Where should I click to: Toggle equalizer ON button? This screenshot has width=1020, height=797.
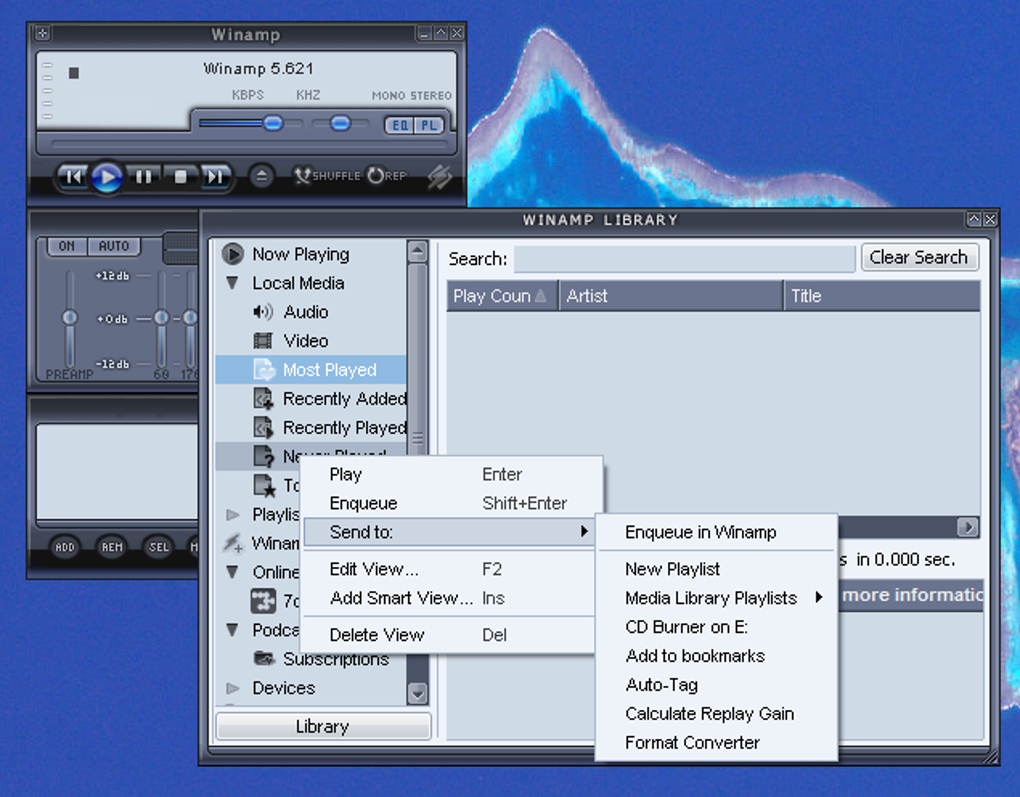coord(66,246)
